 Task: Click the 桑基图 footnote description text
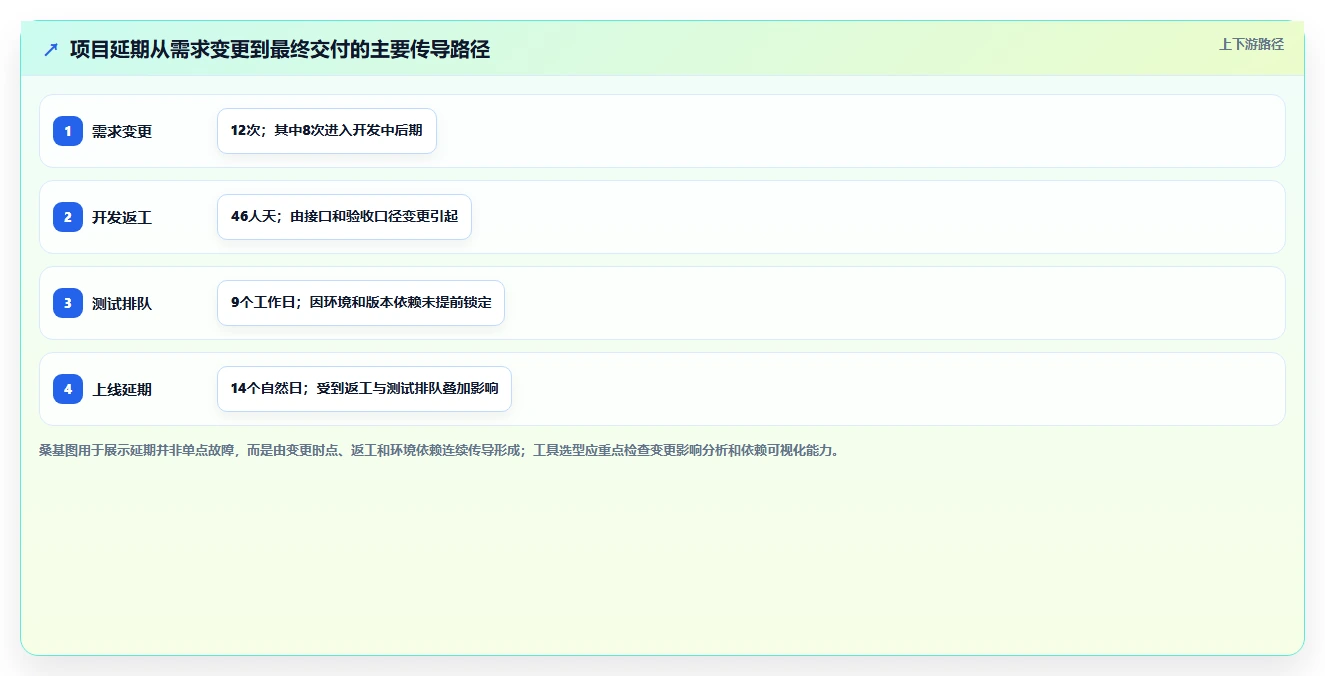click(x=441, y=451)
